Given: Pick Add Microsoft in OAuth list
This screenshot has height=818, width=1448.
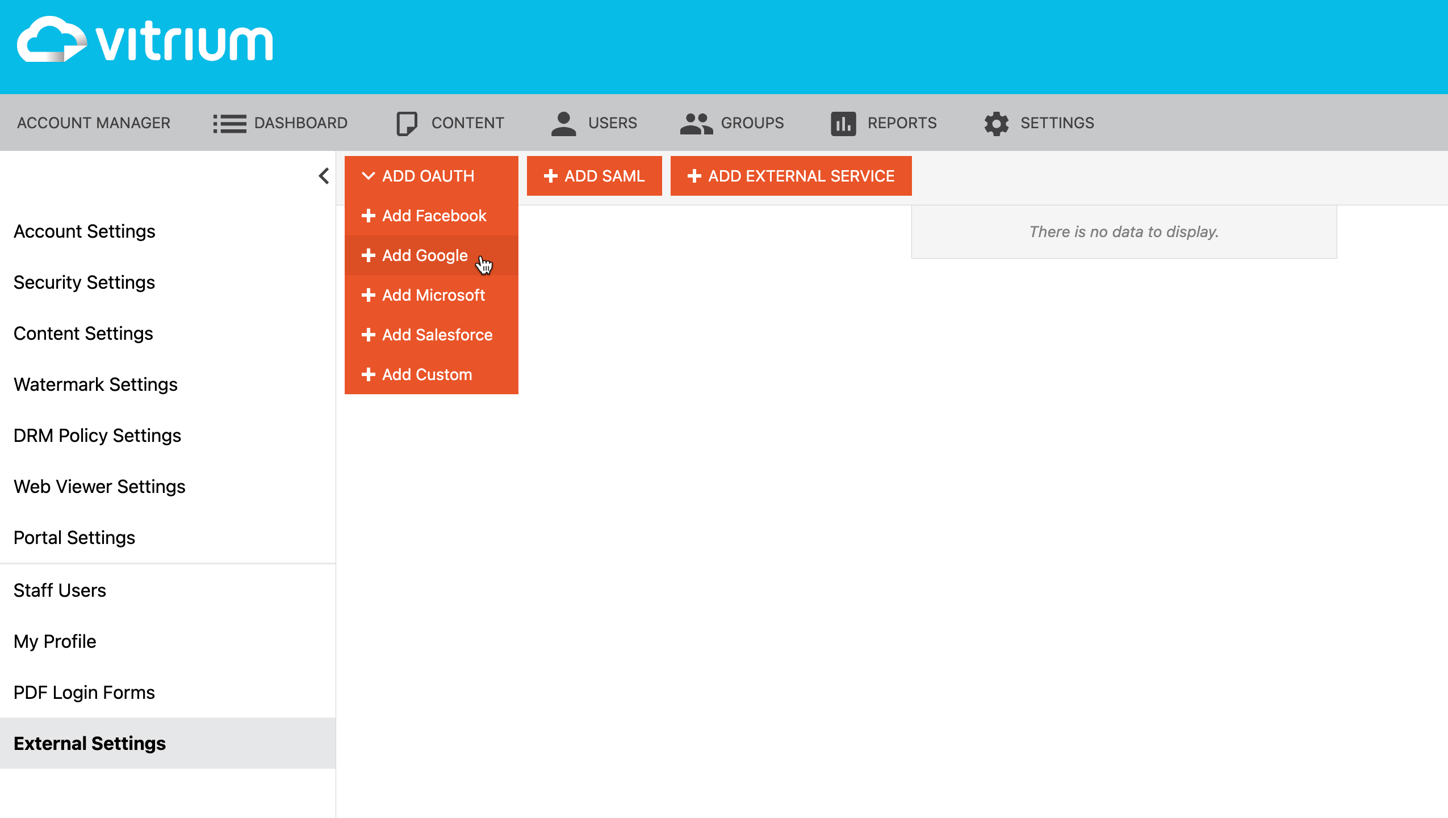Looking at the screenshot, I should 432,295.
